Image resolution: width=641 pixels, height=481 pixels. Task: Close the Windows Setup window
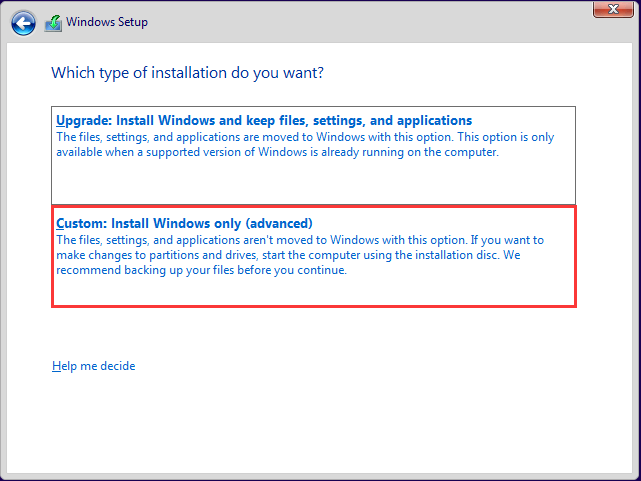coord(613,9)
